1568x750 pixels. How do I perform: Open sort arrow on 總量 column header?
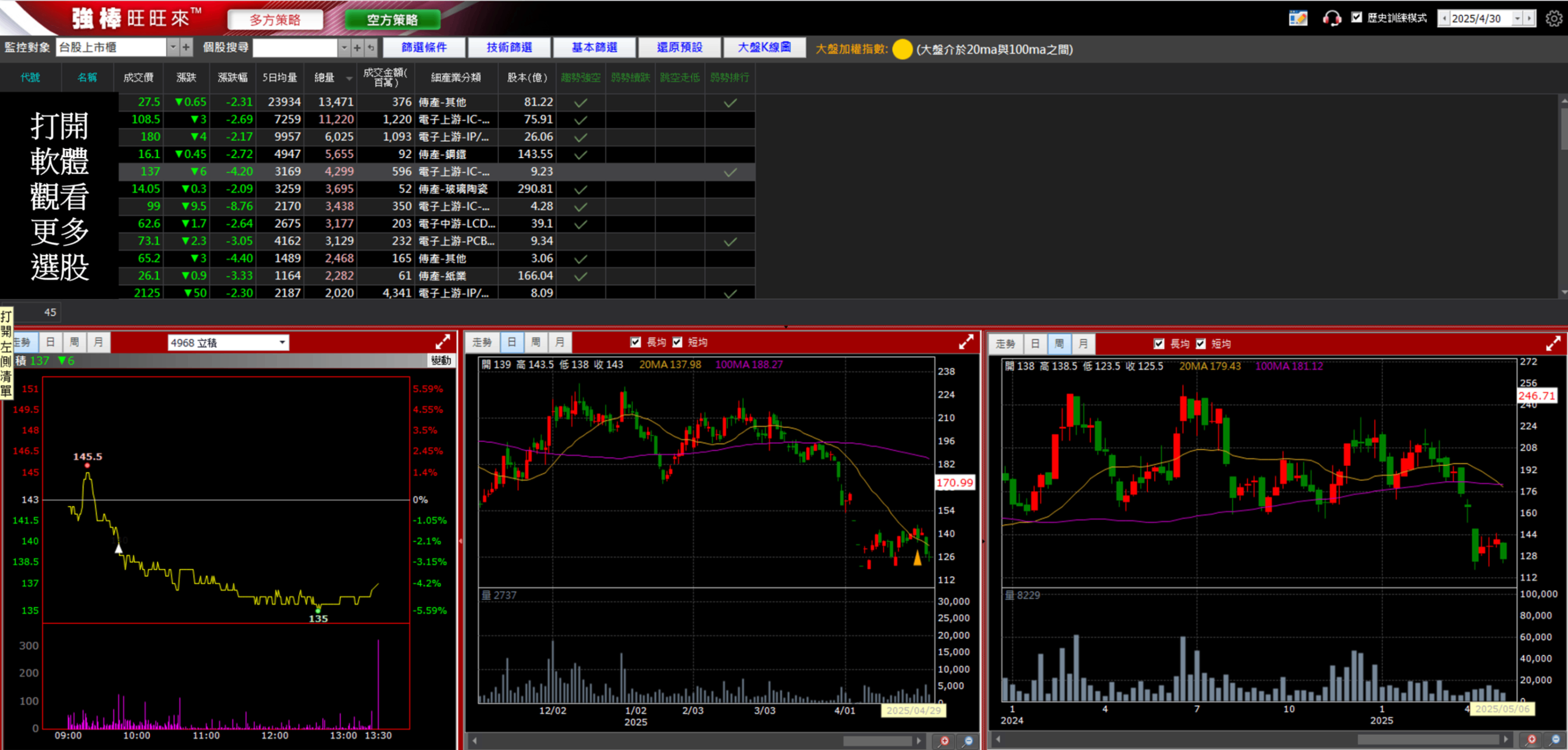point(349,78)
